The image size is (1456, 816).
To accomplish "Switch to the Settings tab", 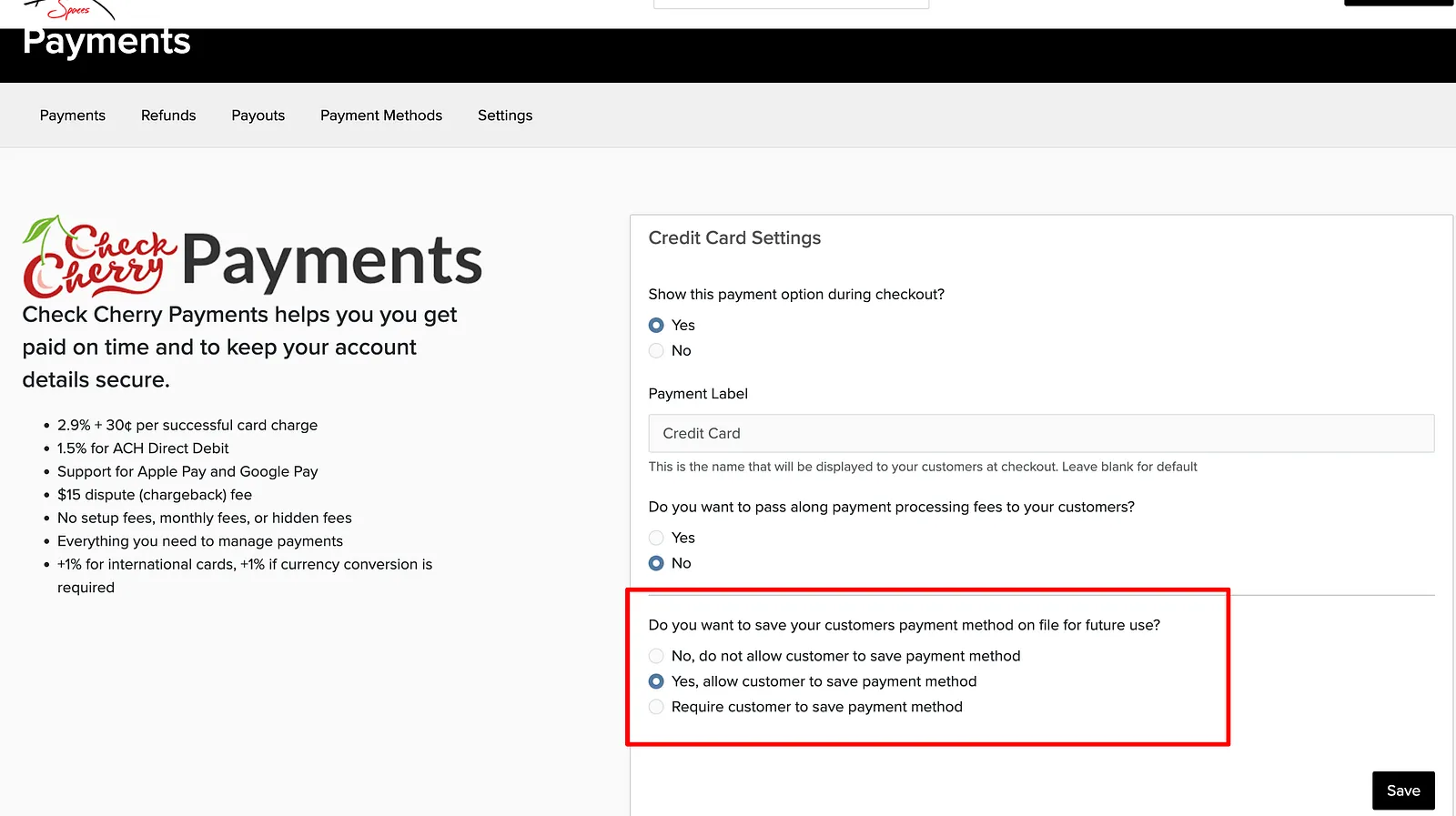I will click(505, 116).
